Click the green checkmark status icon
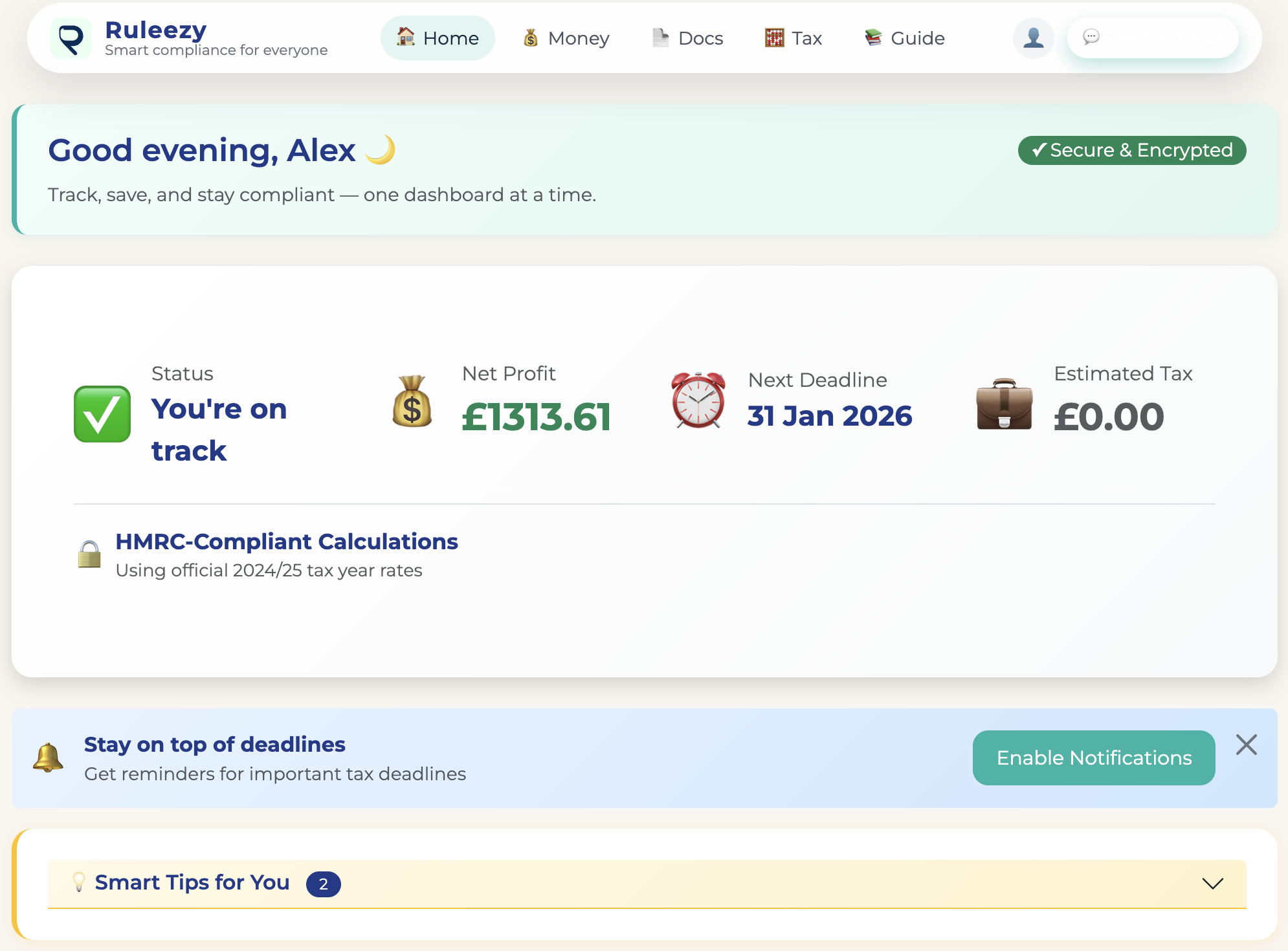The image size is (1288, 951). point(102,413)
